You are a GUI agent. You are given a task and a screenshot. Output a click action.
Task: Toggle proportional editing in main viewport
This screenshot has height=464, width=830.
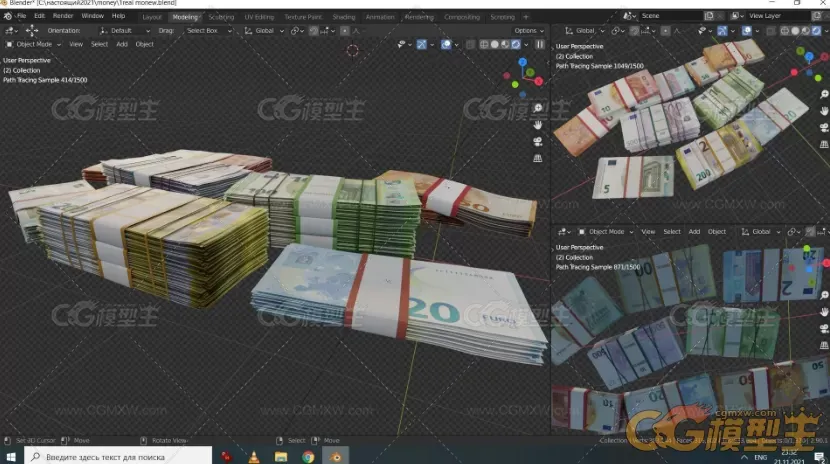tap(345, 31)
